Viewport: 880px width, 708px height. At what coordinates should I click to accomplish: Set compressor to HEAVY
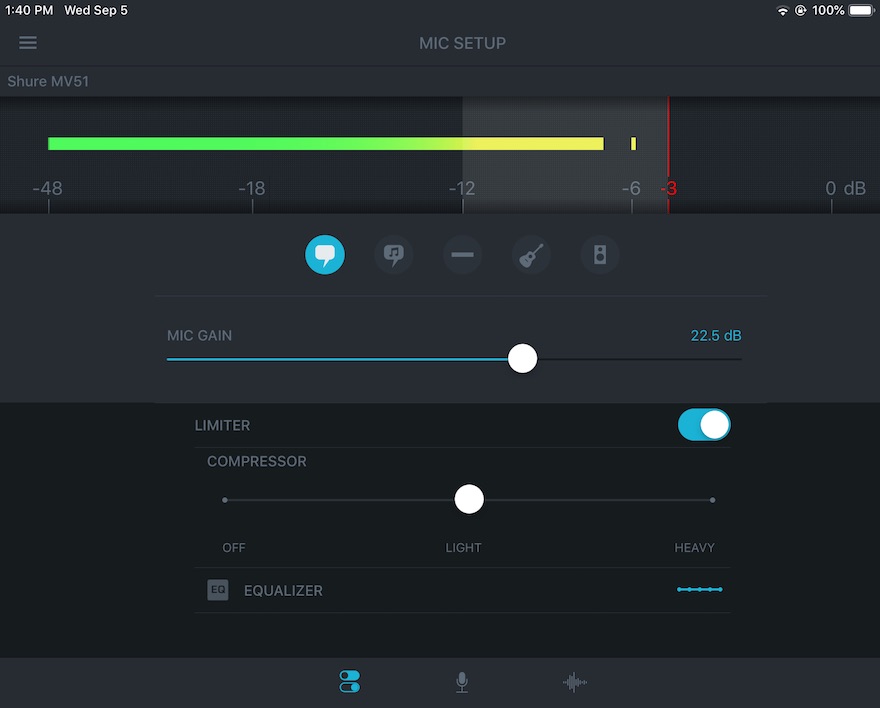[711, 499]
